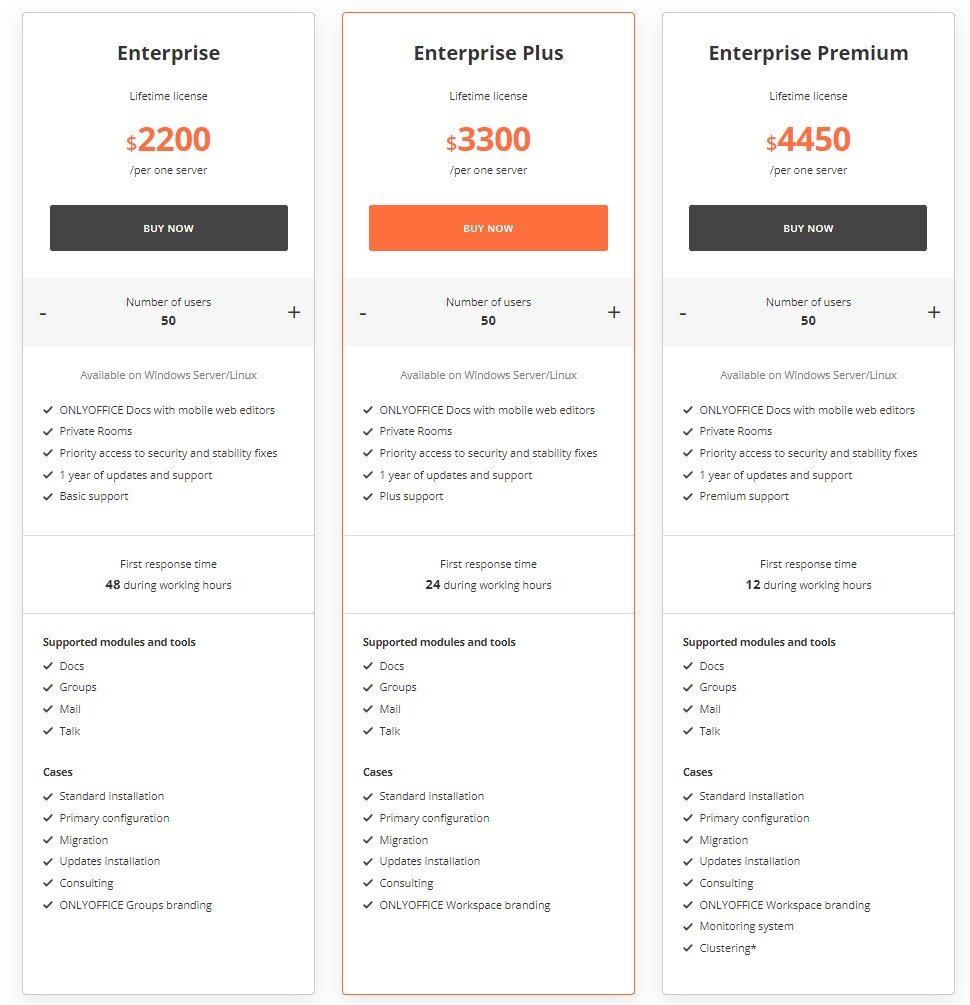This screenshot has height=1005, width=970.
Task: Buy the Enterprise plan for $2200
Action: (x=169, y=228)
